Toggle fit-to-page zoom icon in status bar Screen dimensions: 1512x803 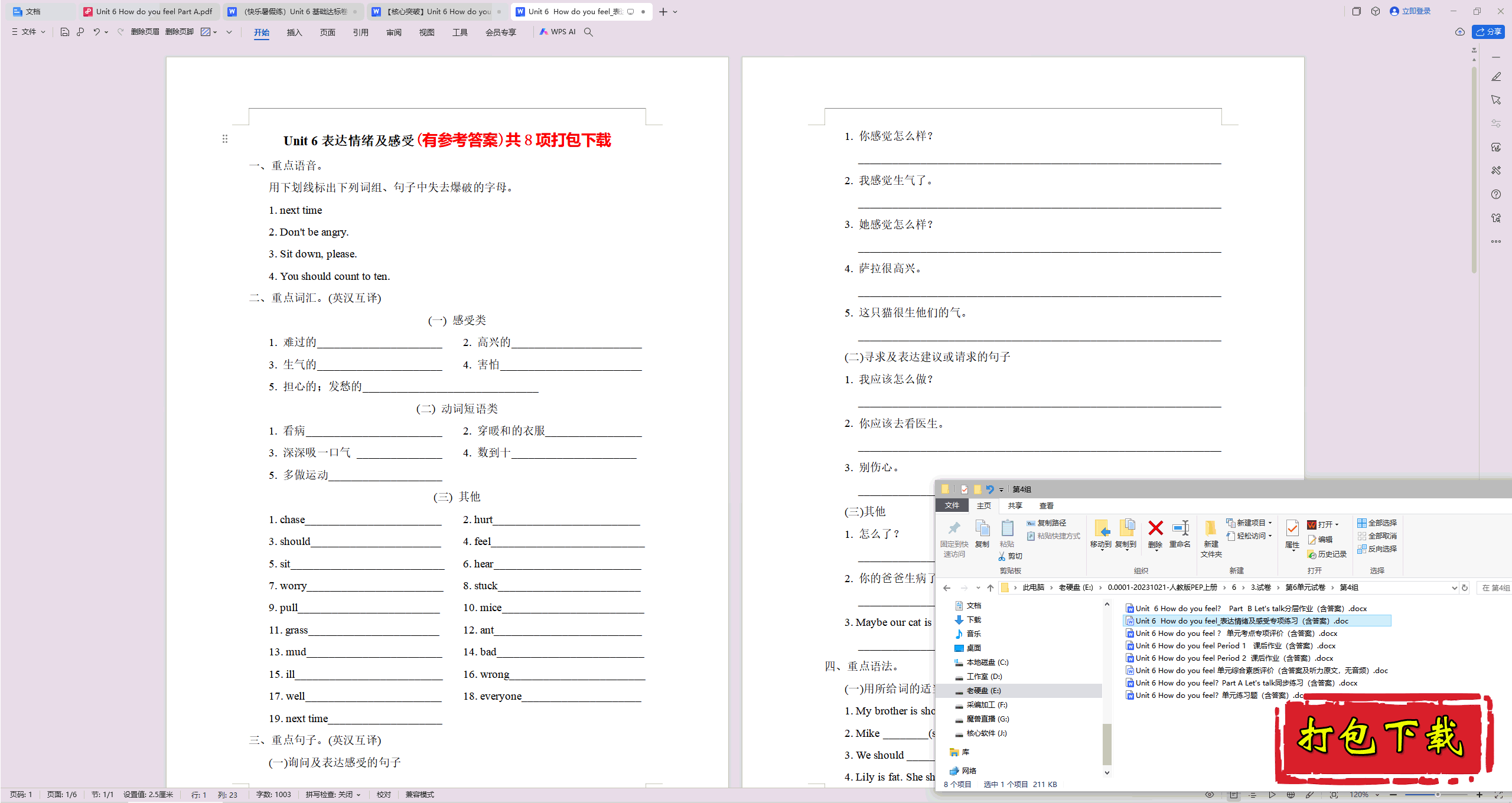[x=1334, y=795]
